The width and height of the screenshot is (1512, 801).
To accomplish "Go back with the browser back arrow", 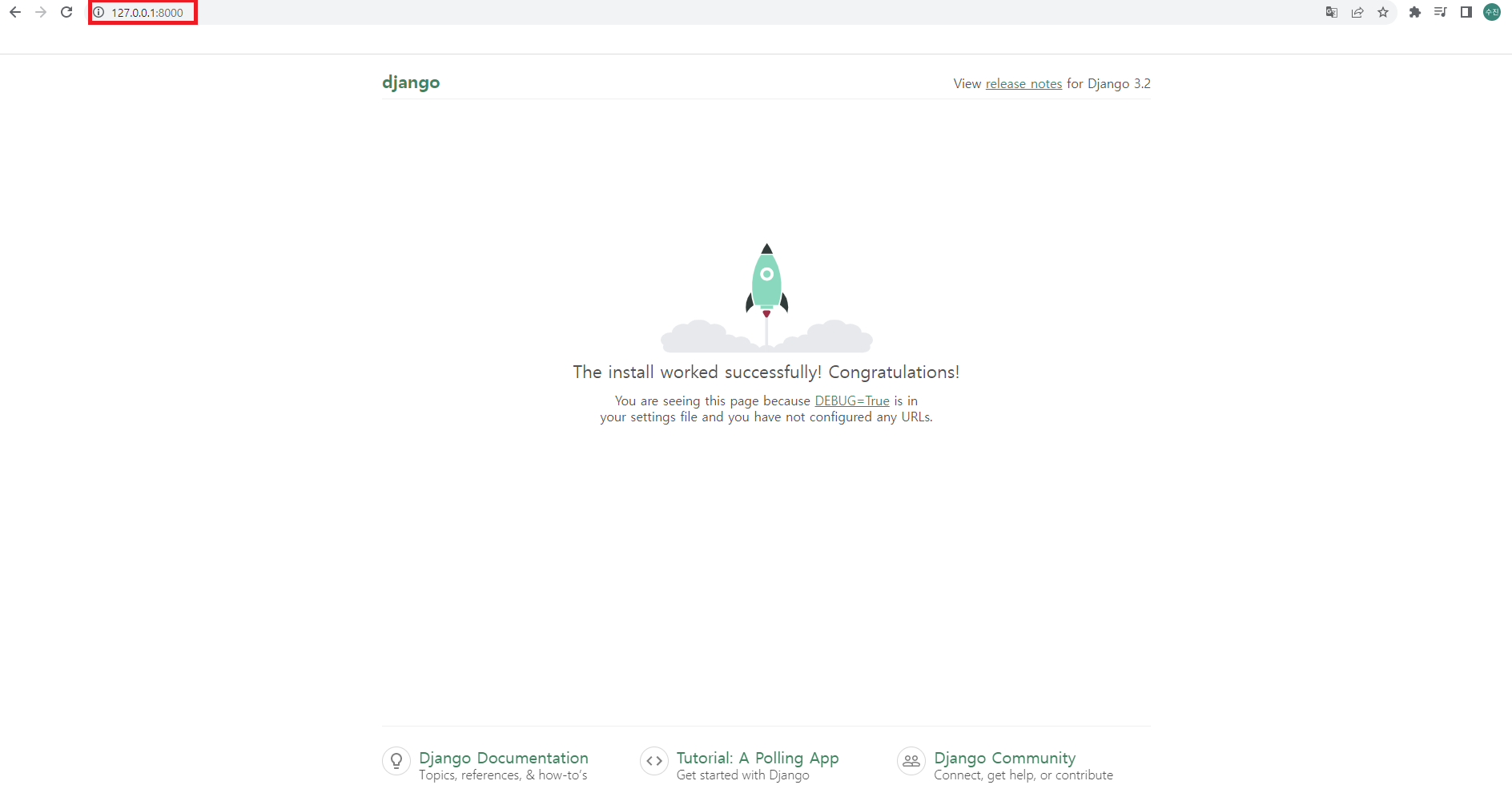I will [x=15, y=12].
